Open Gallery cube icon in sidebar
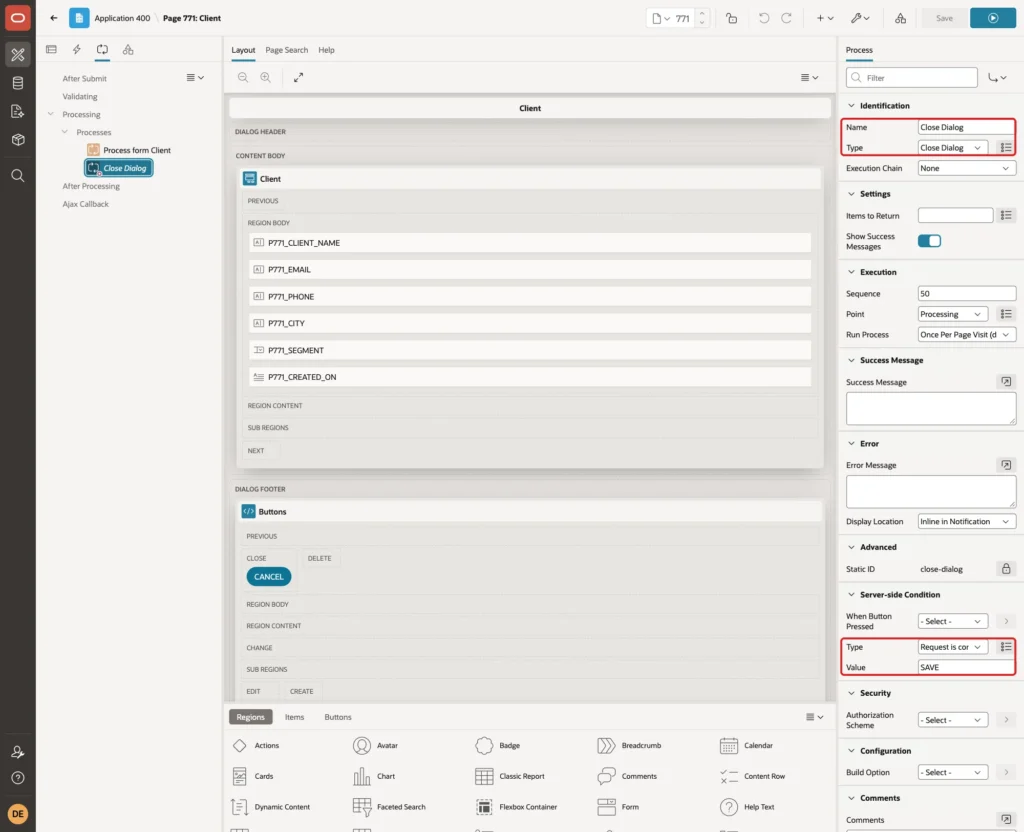This screenshot has width=1024, height=832. 18,139
